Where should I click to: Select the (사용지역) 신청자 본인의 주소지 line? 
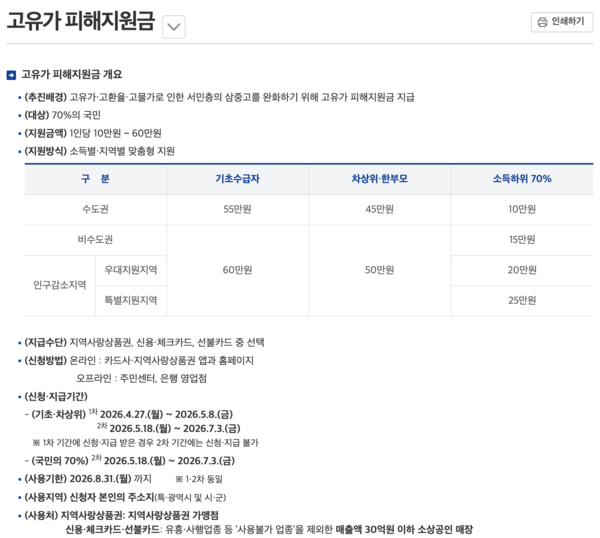[125, 497]
